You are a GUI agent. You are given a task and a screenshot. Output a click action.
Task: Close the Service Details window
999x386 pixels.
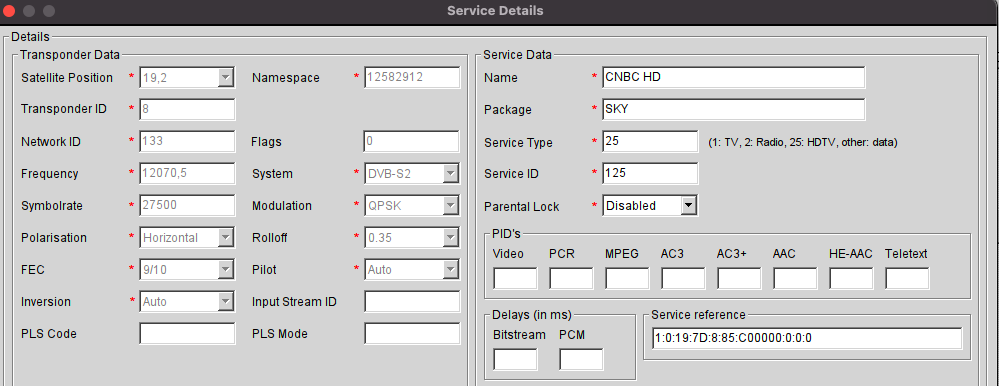point(9,11)
